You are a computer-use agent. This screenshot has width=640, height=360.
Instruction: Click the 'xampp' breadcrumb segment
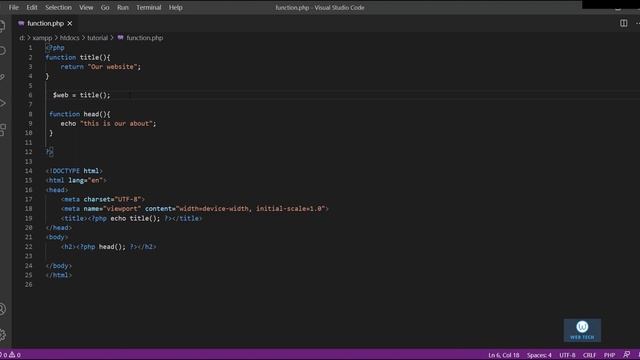(x=42, y=38)
